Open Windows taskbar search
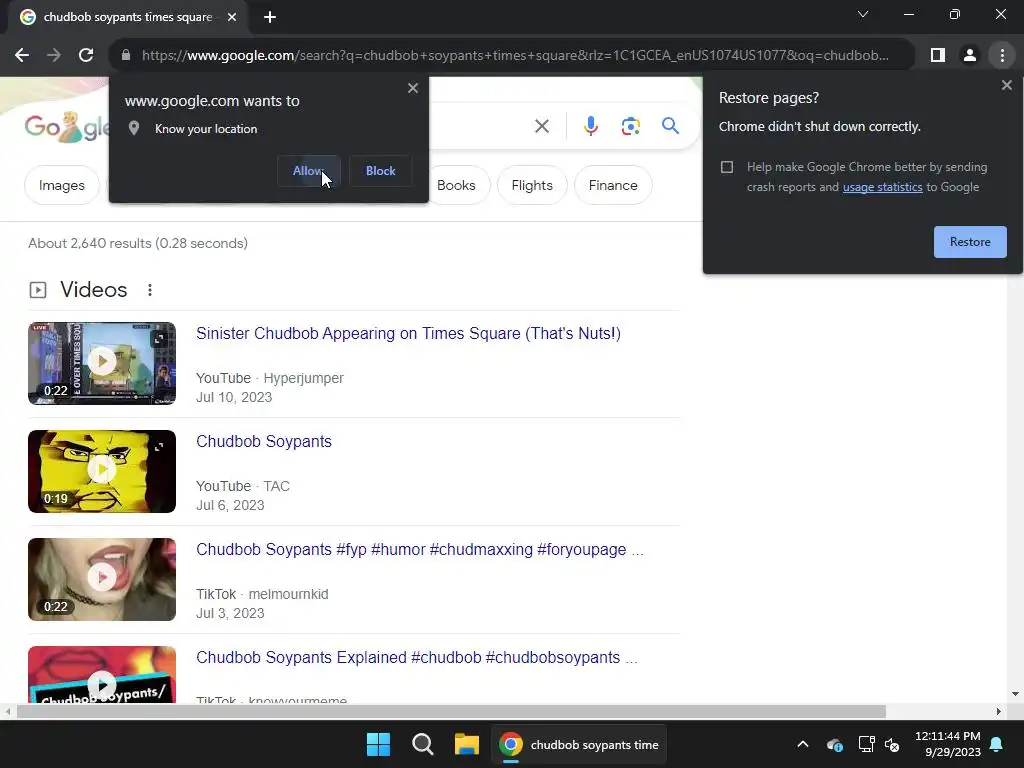 pyautogui.click(x=423, y=744)
